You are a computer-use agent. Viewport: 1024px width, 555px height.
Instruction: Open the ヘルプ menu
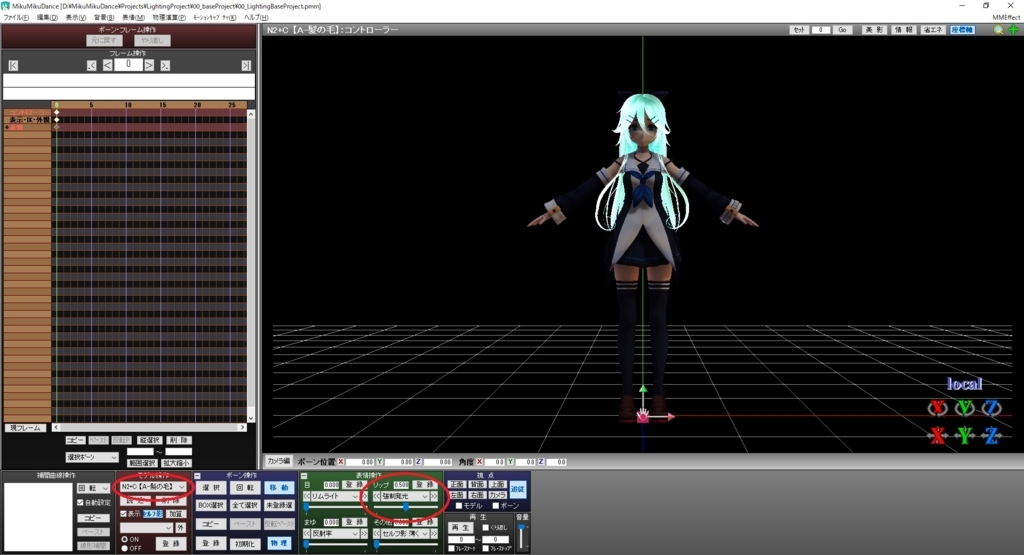pos(256,18)
